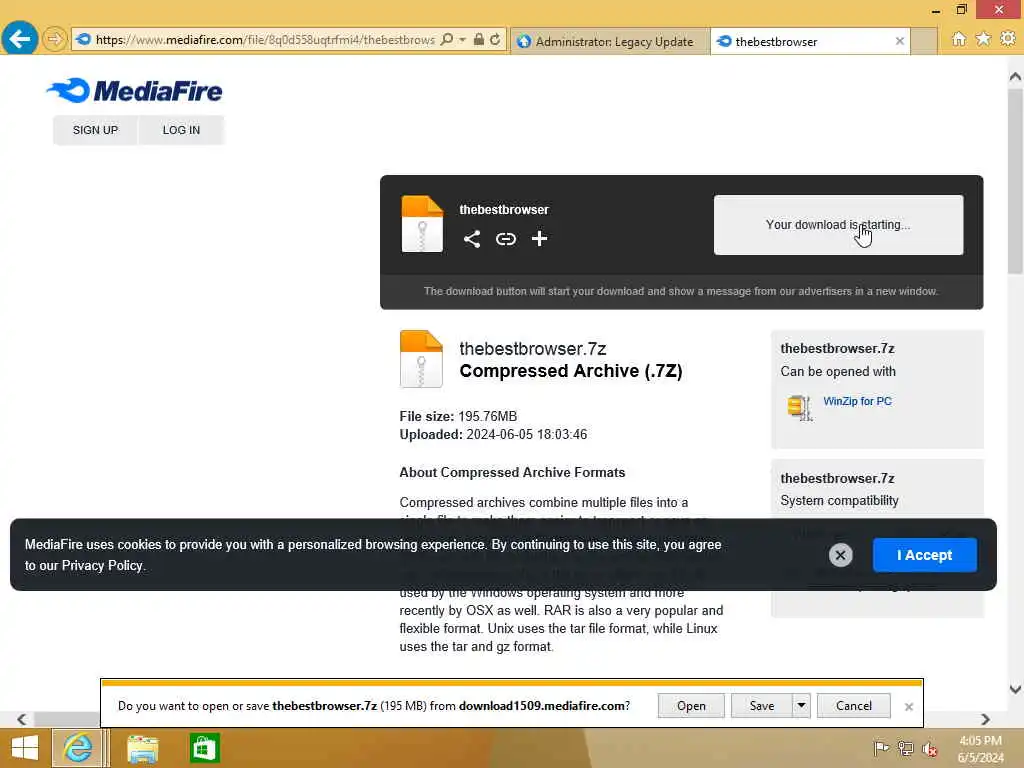Open a new tab with the blank tab button

(924, 41)
